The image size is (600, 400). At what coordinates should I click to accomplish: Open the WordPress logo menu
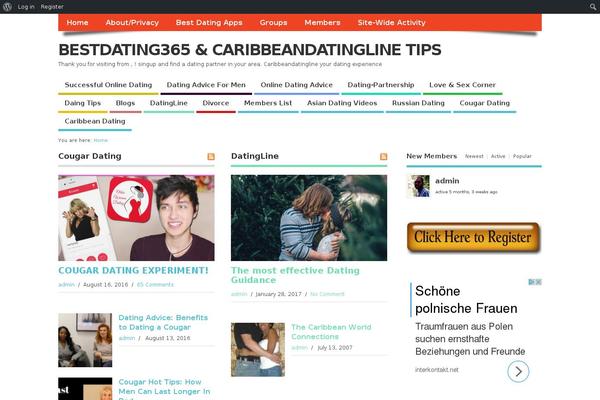(x=7, y=7)
